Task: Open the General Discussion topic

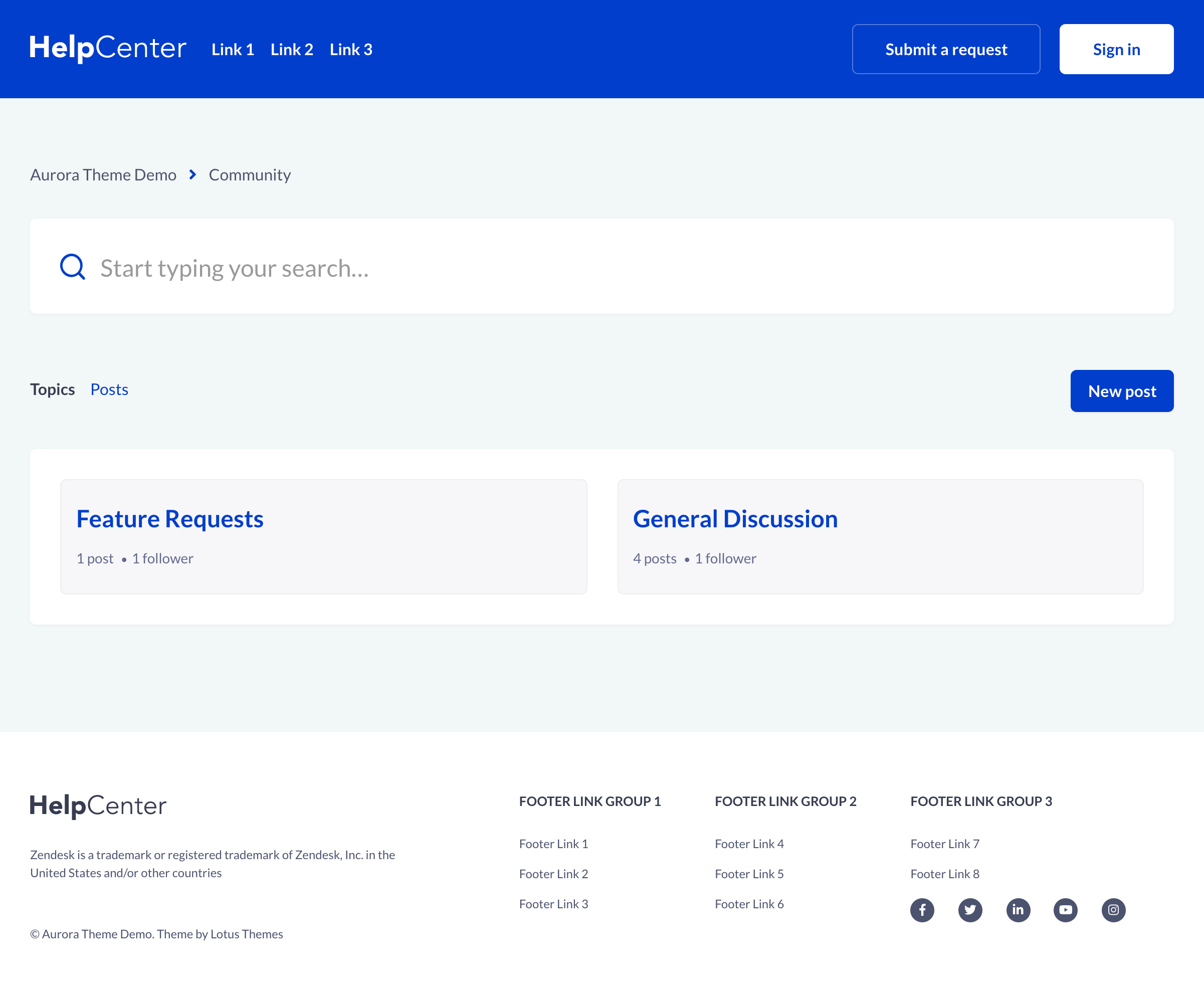Action: click(735, 519)
